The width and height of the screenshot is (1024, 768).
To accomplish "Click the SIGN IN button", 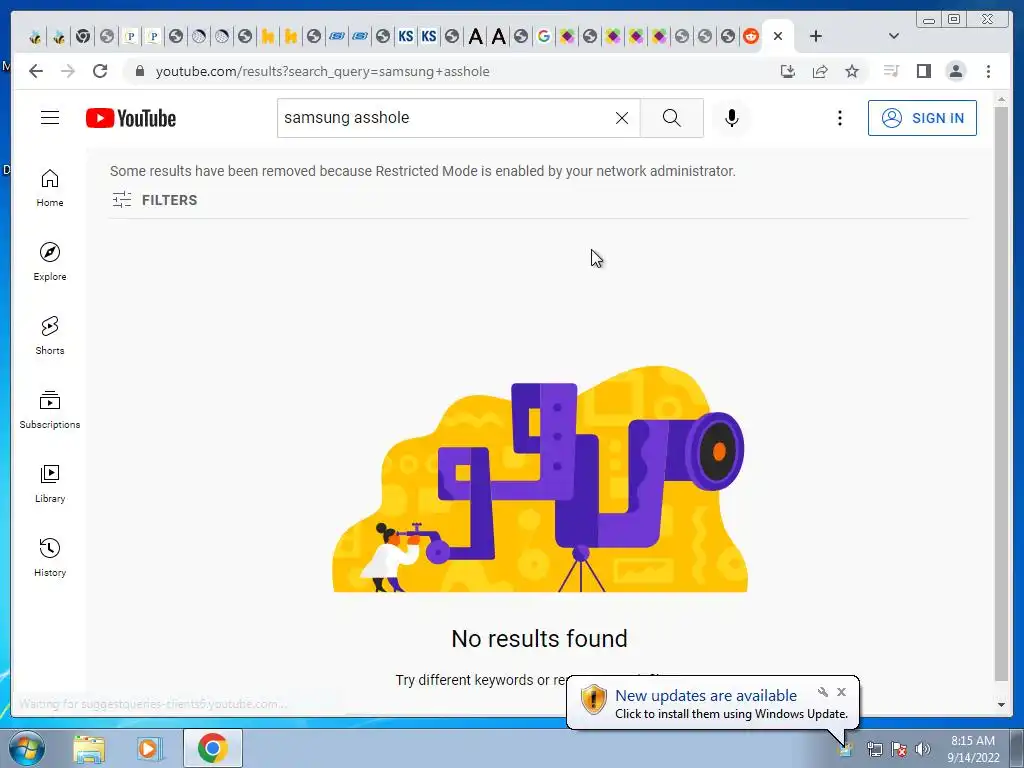I will point(922,118).
